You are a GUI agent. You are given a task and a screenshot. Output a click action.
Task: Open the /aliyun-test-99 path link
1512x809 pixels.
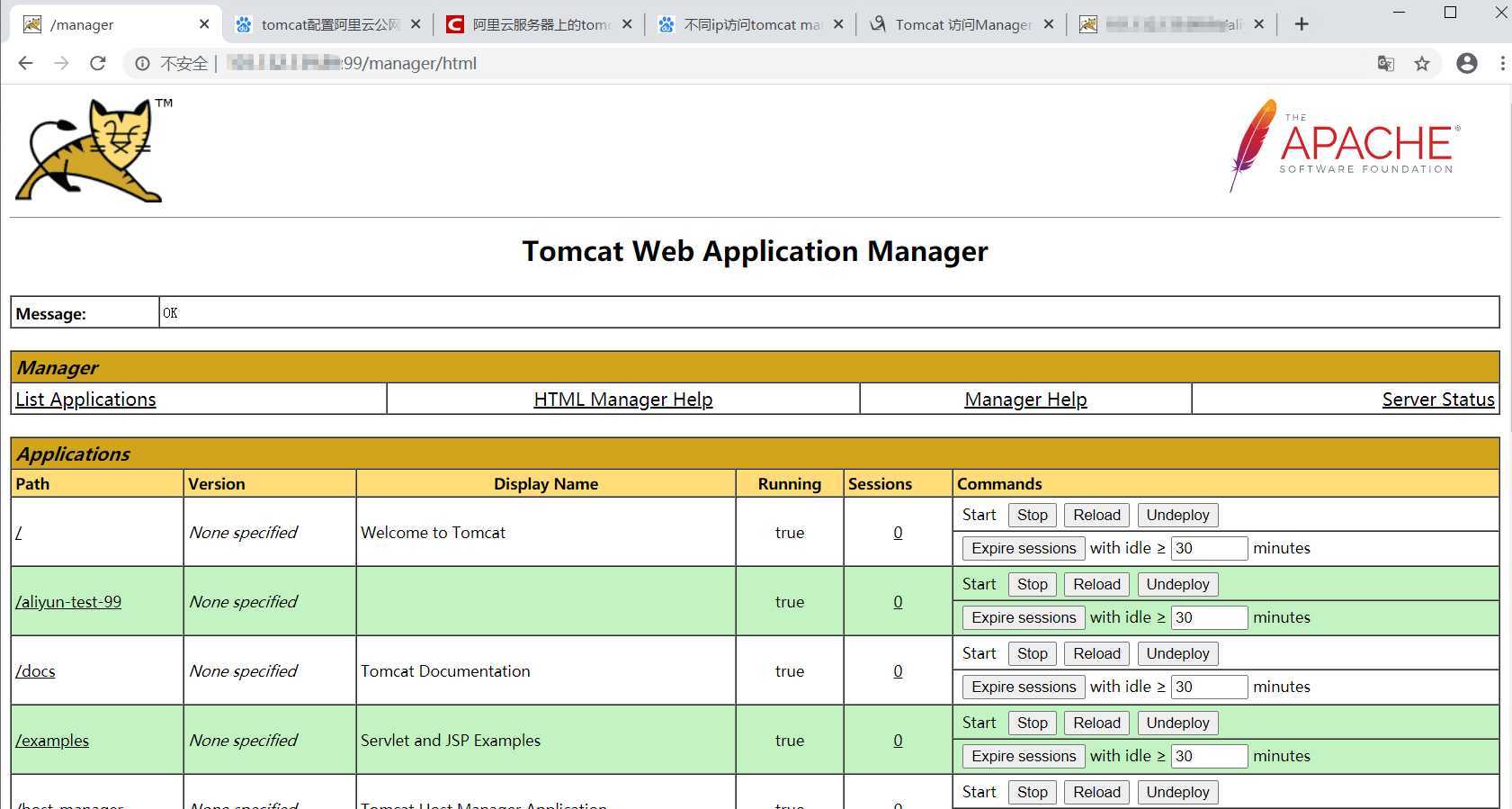tap(68, 602)
